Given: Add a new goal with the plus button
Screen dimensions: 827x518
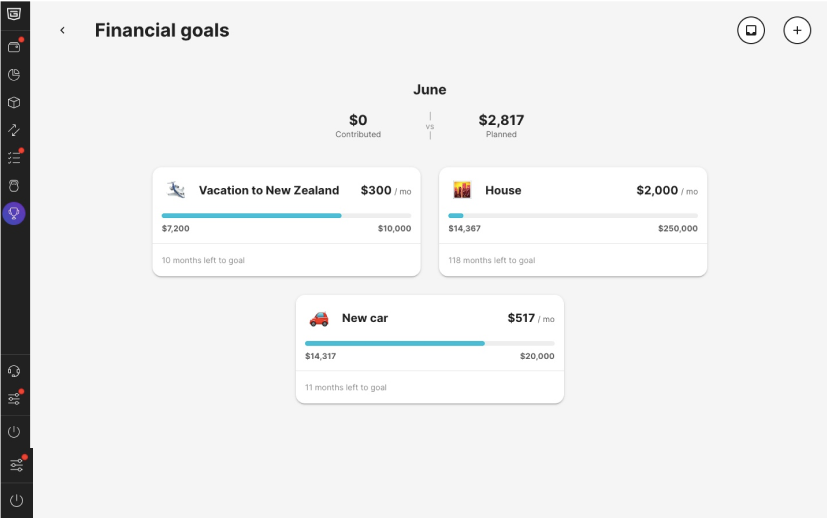Looking at the screenshot, I should click(797, 31).
